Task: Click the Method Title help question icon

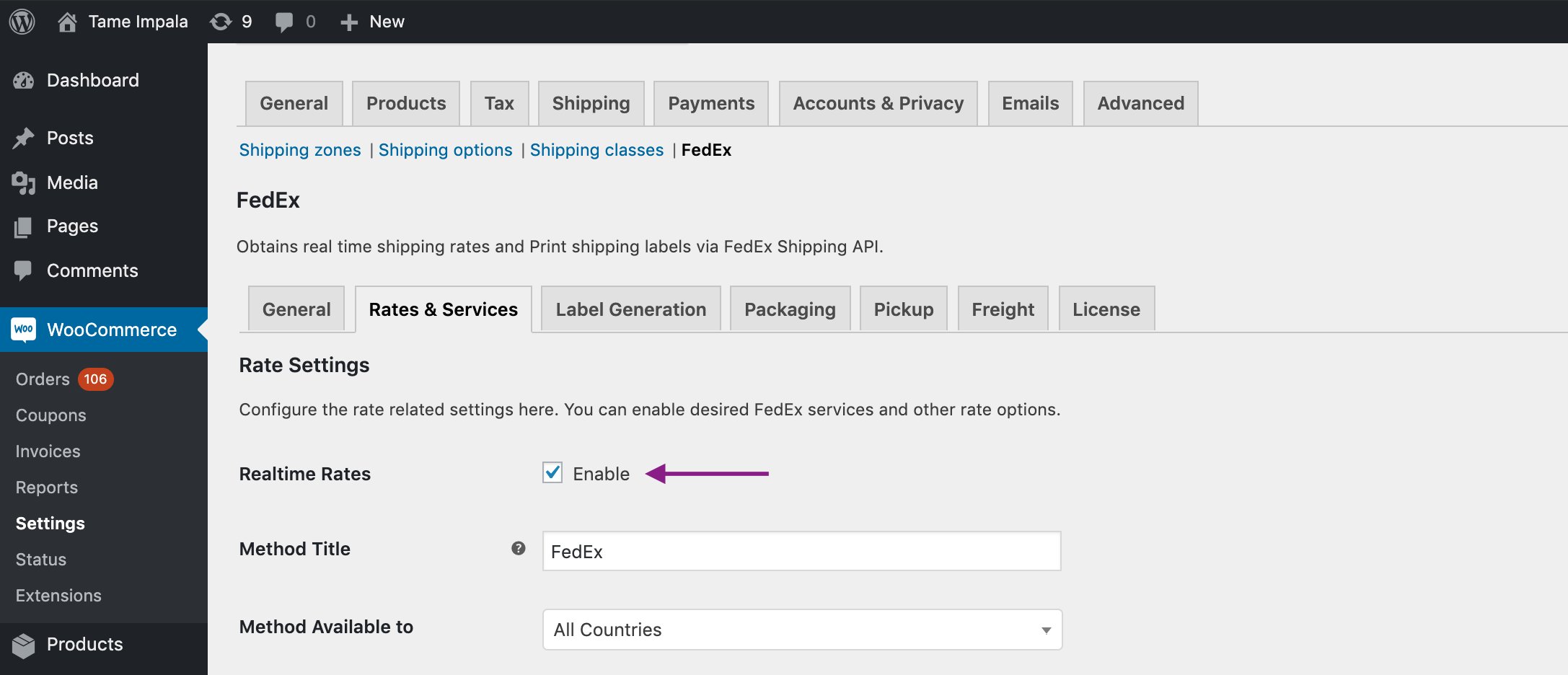Action: coord(518,549)
